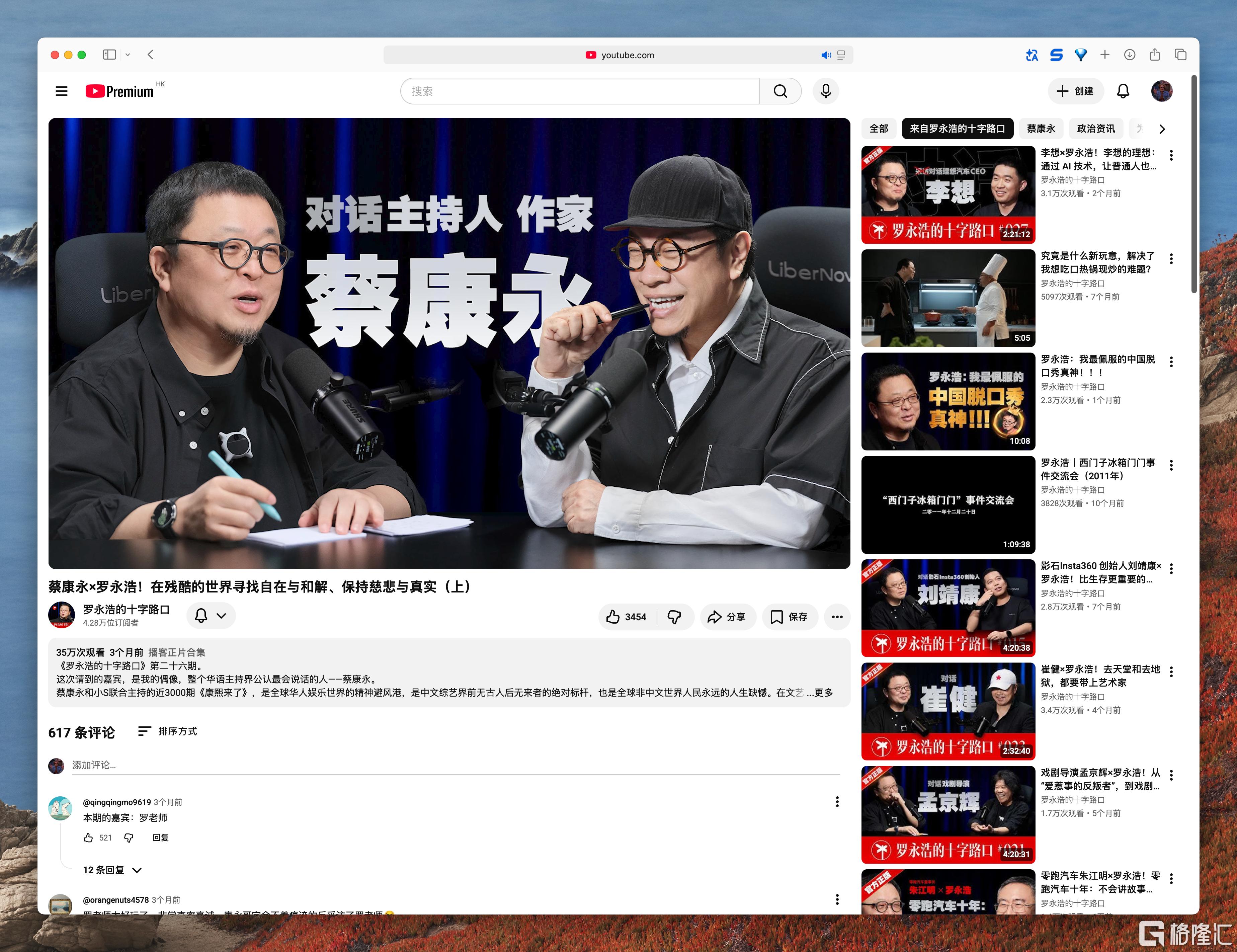Viewport: 1237px width, 952px height.
Task: Go back with Safari back arrow
Action: click(150, 55)
